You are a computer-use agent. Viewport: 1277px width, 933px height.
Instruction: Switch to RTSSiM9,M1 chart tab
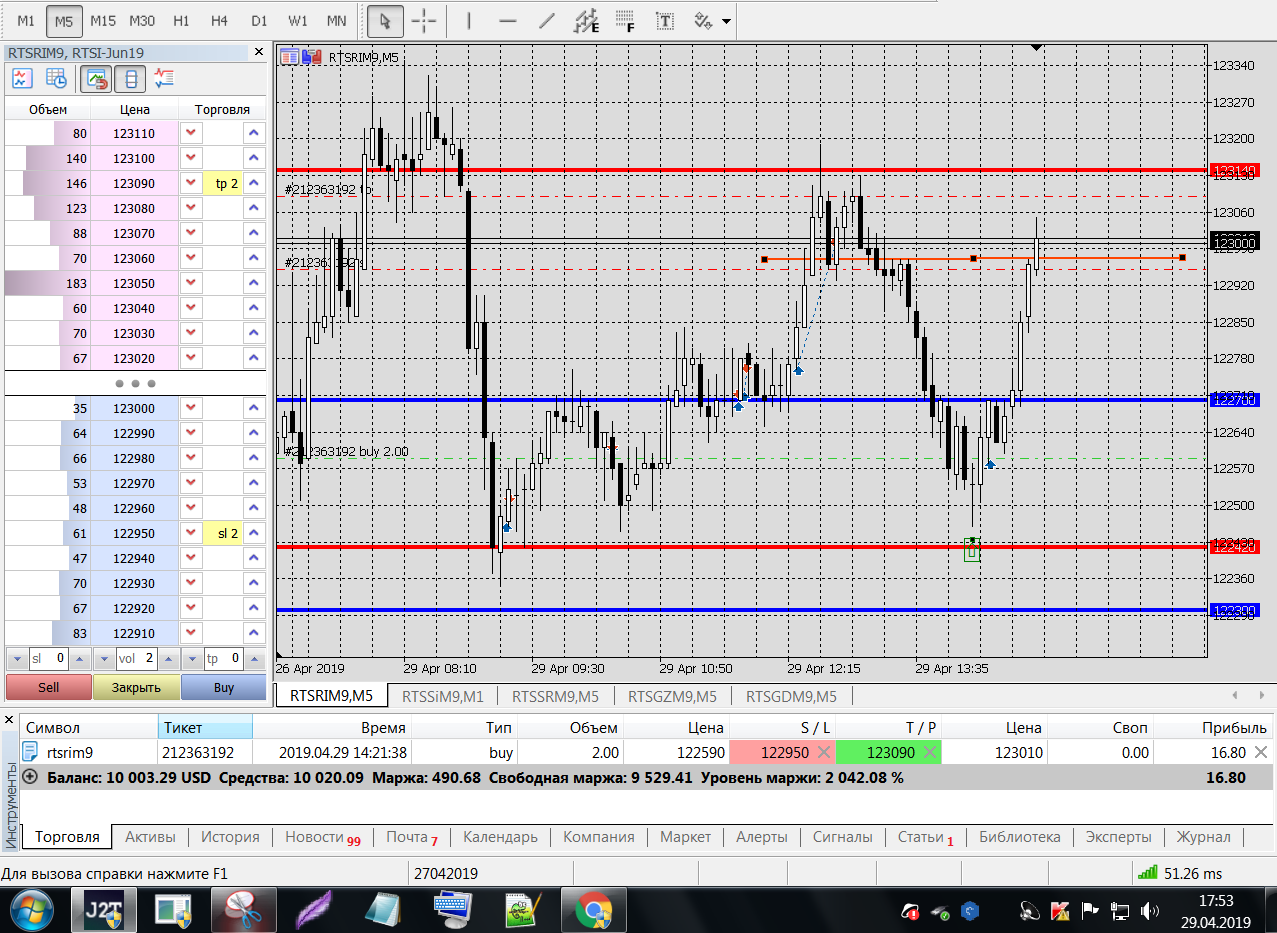click(x=442, y=696)
